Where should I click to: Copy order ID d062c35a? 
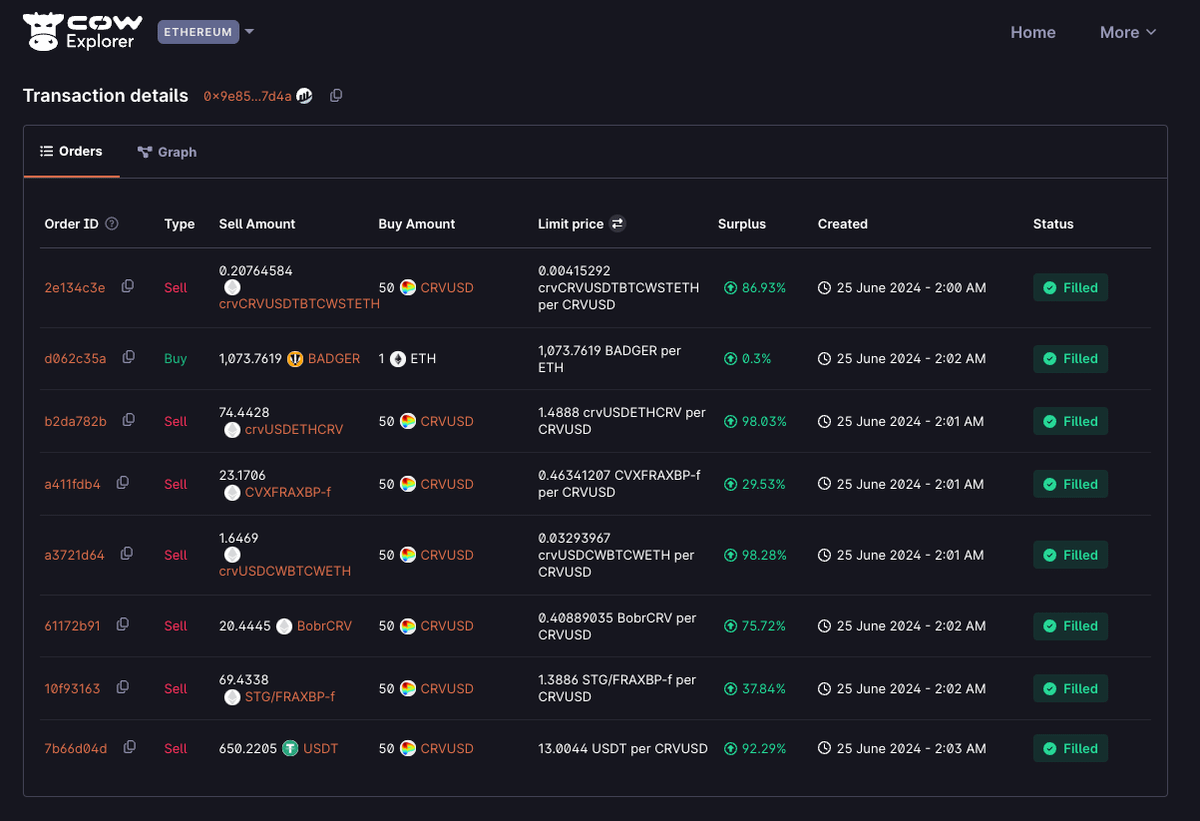129,358
